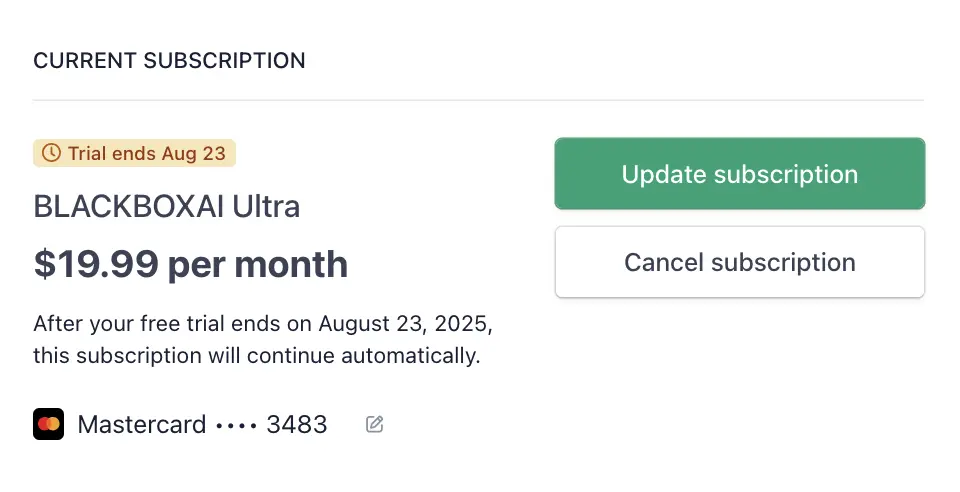This screenshot has width=960, height=492.
Task: Click the 'Mastercard' card brand label
Action: pos(141,424)
